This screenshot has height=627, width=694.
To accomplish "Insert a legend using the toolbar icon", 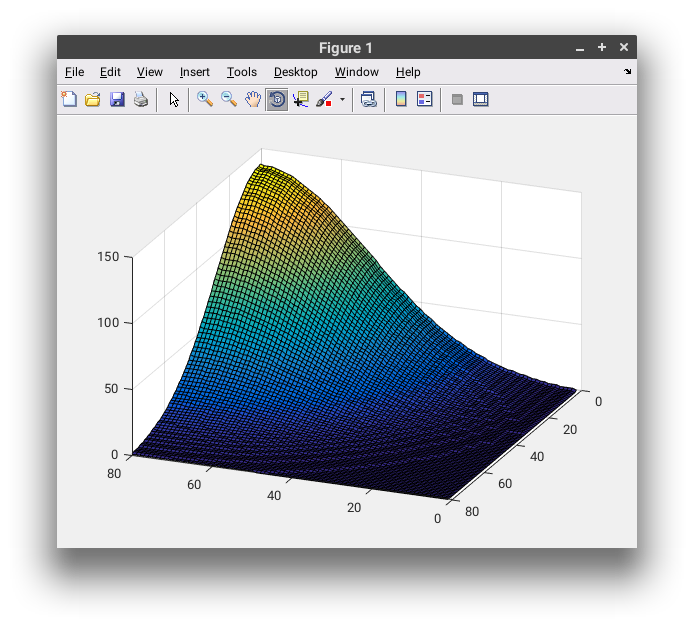I will pos(425,99).
